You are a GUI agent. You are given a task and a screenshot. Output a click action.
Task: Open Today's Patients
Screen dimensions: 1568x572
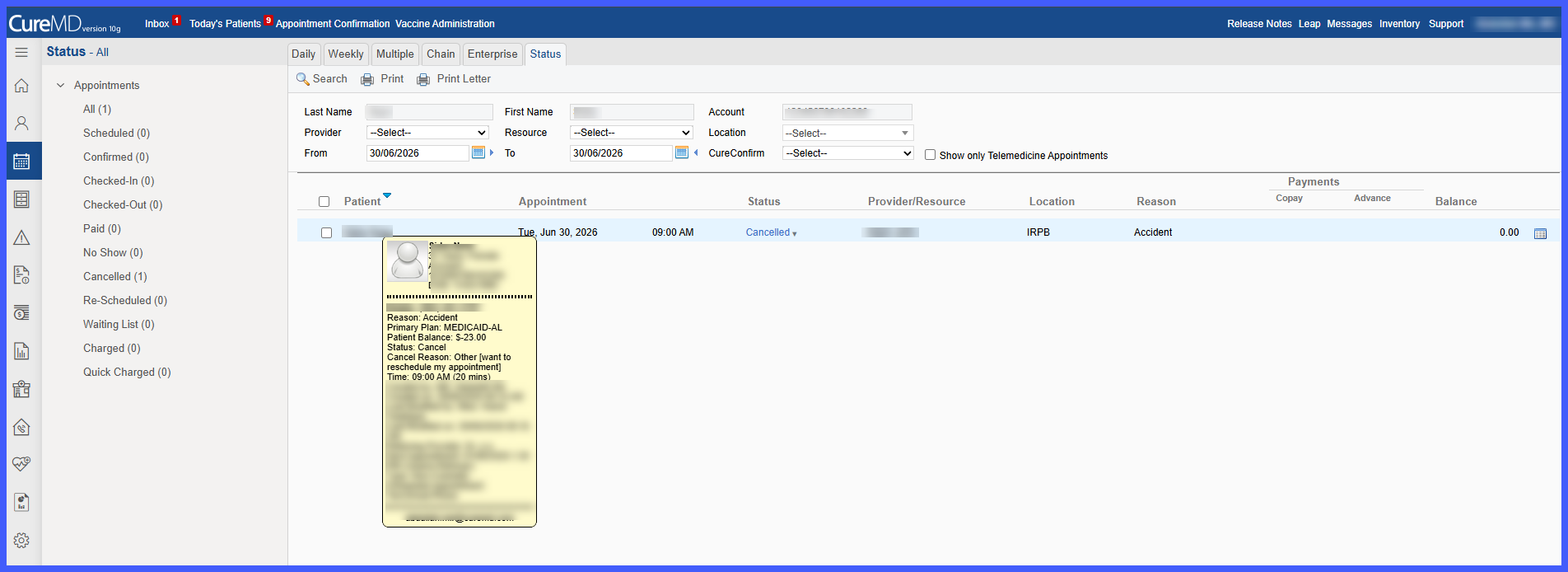tap(225, 24)
